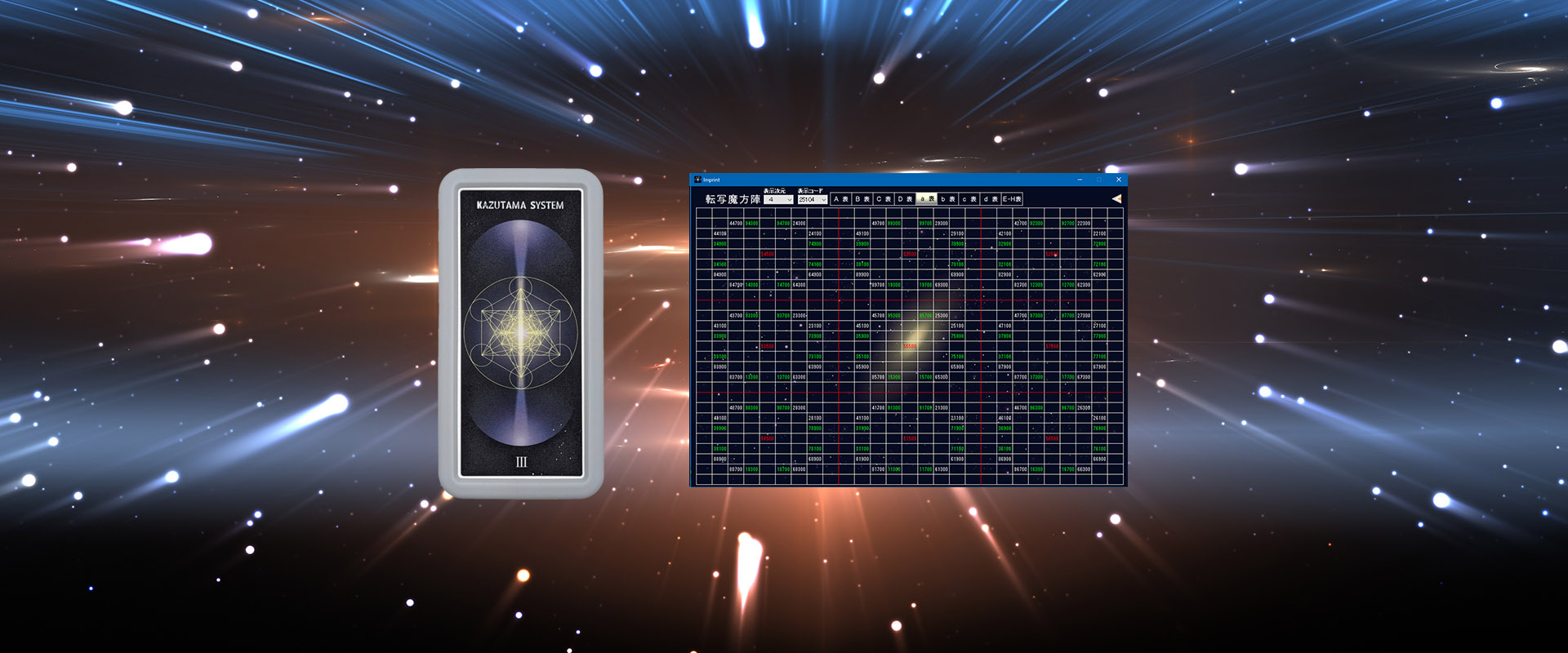Viewport: 1568px width, 653px height.
Task: Click the KAZUTAMA SYSTEM device image
Action: [521, 333]
